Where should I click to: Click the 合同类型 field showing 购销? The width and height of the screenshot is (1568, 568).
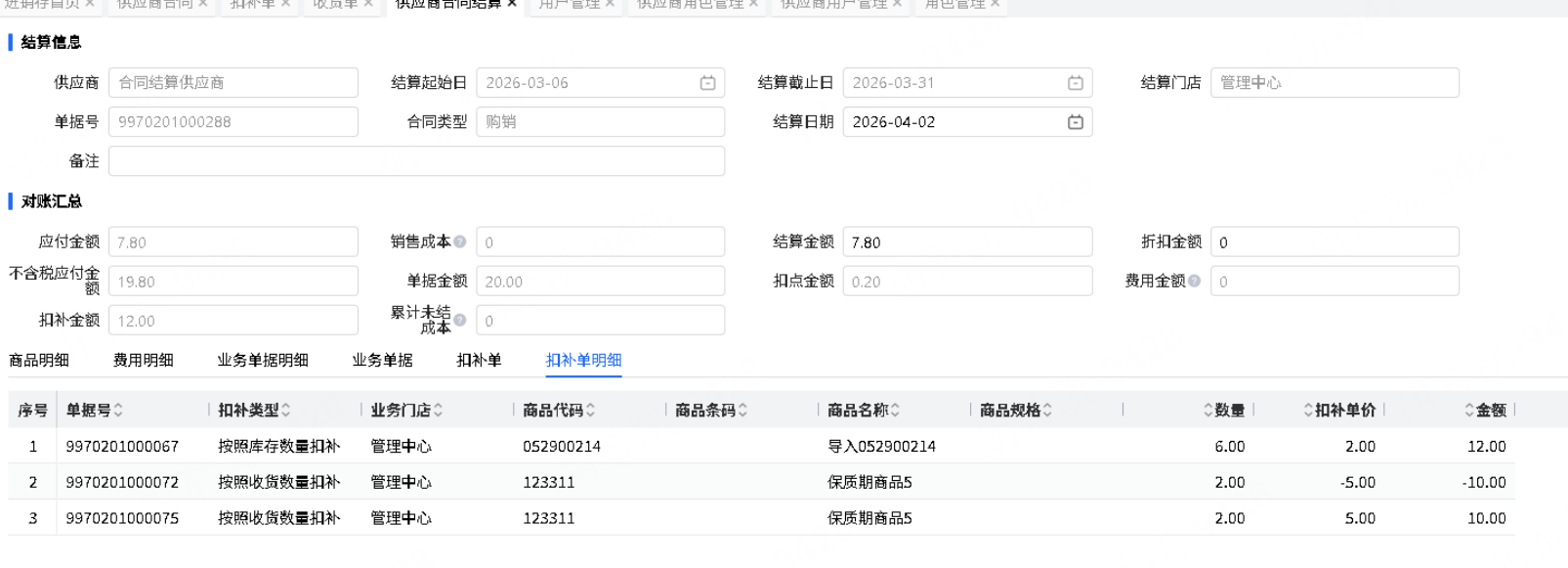(601, 122)
